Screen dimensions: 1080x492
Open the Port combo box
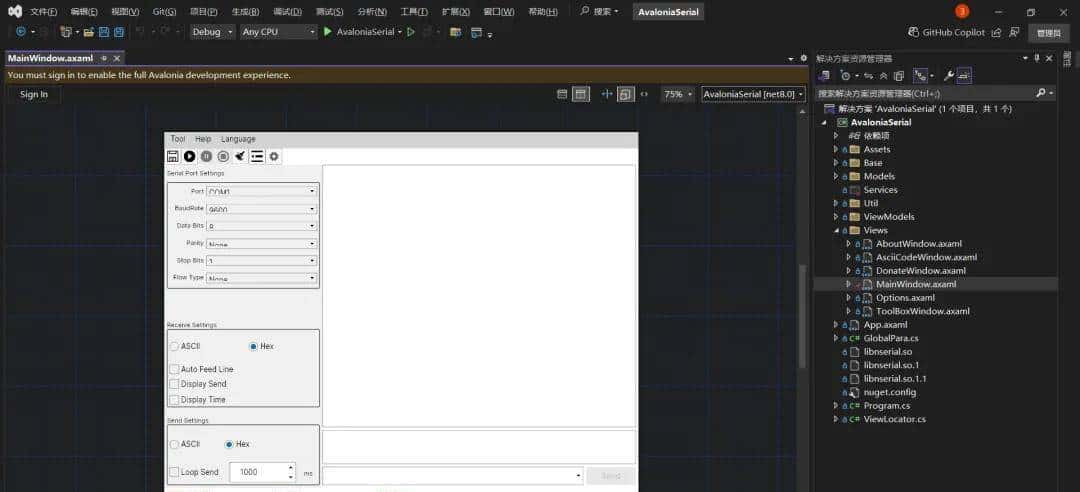[262, 191]
